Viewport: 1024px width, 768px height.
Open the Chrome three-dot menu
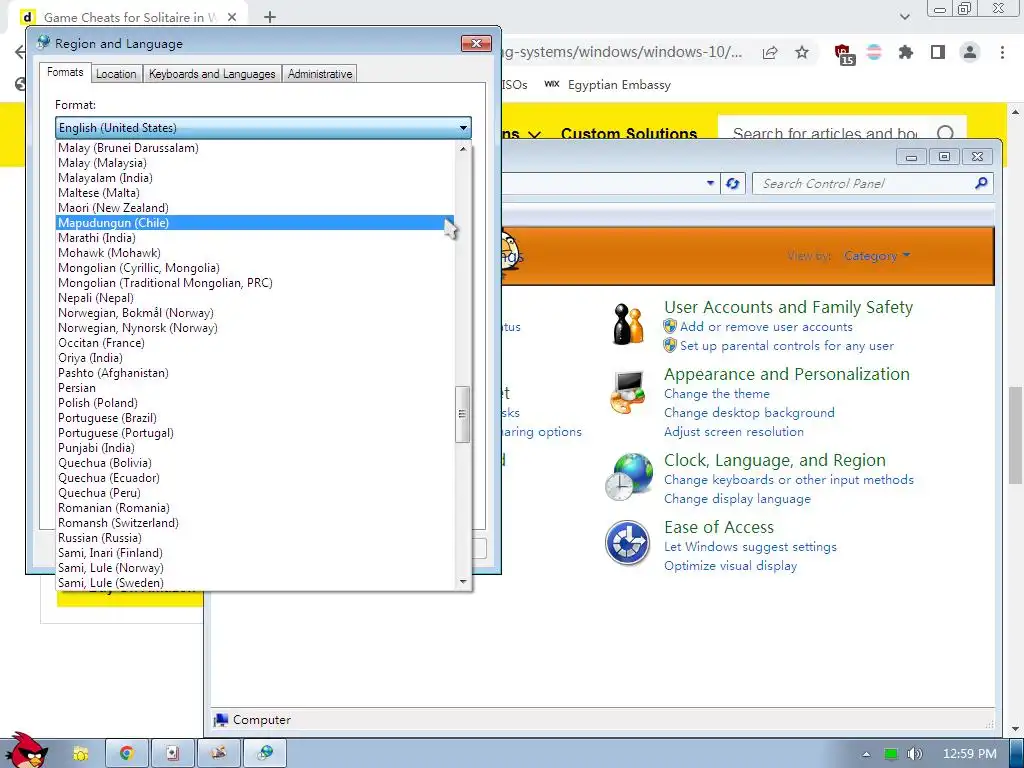1002,52
